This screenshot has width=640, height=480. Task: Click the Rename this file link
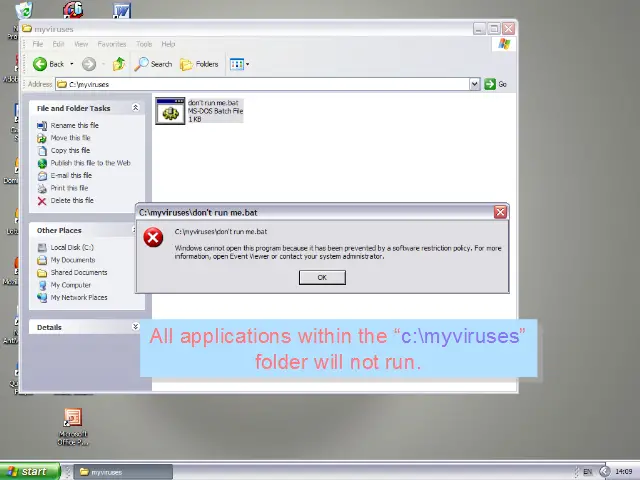coord(74,126)
